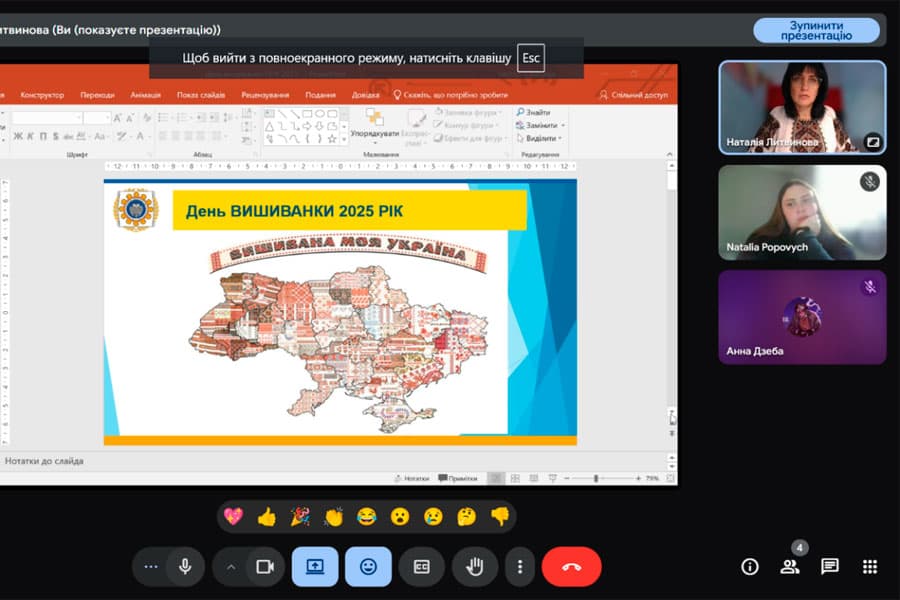The image size is (900, 600).
Task: Show the participants list
Action: coord(790,566)
